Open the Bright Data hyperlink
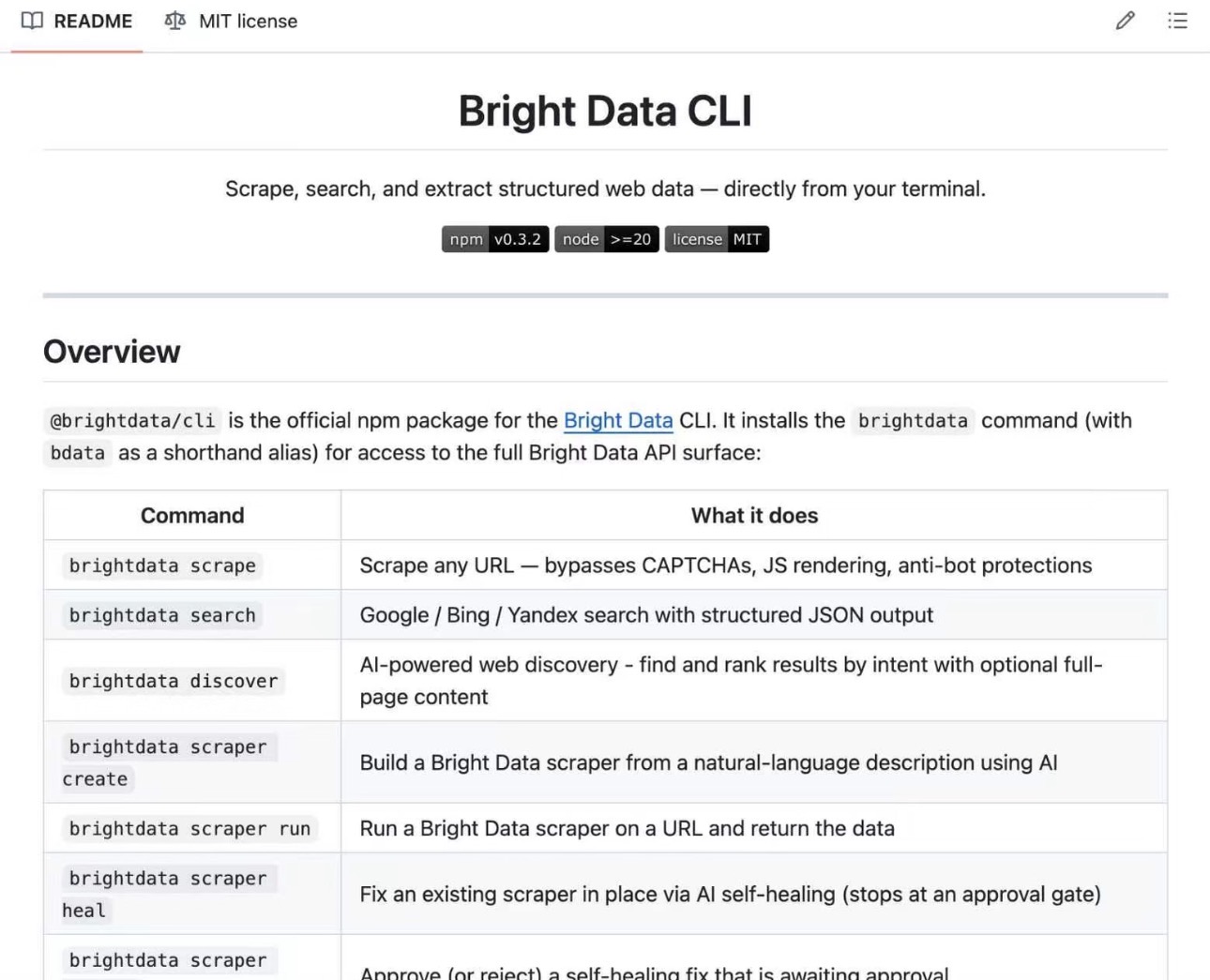 pos(618,420)
